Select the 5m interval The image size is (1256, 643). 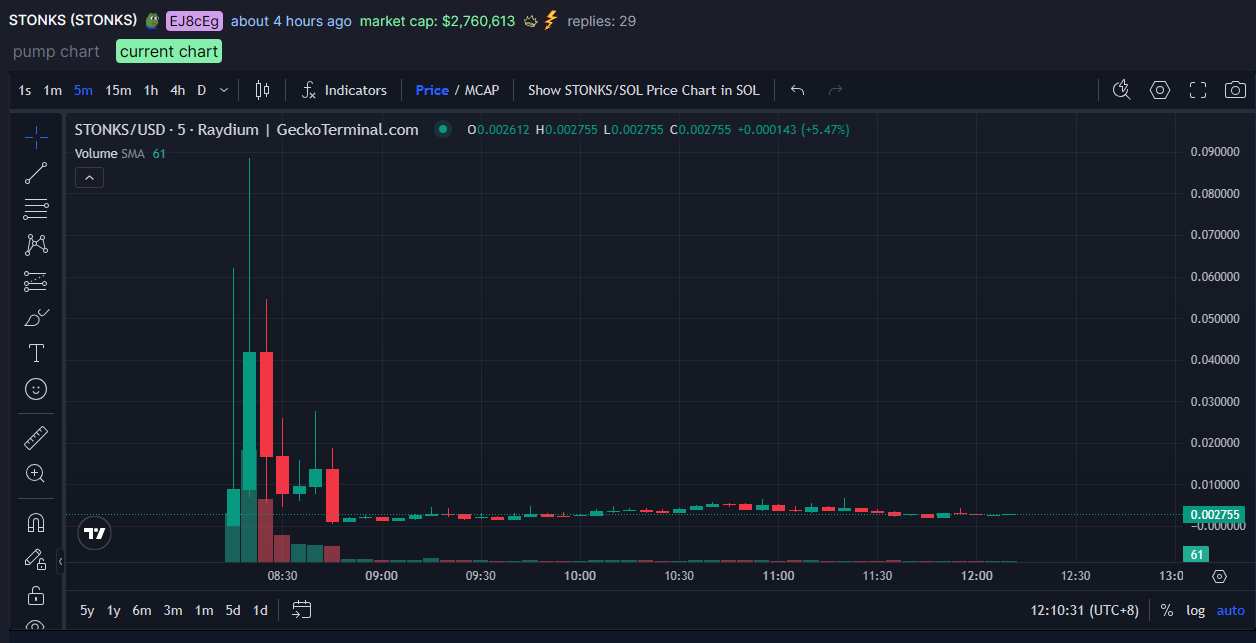point(83,90)
